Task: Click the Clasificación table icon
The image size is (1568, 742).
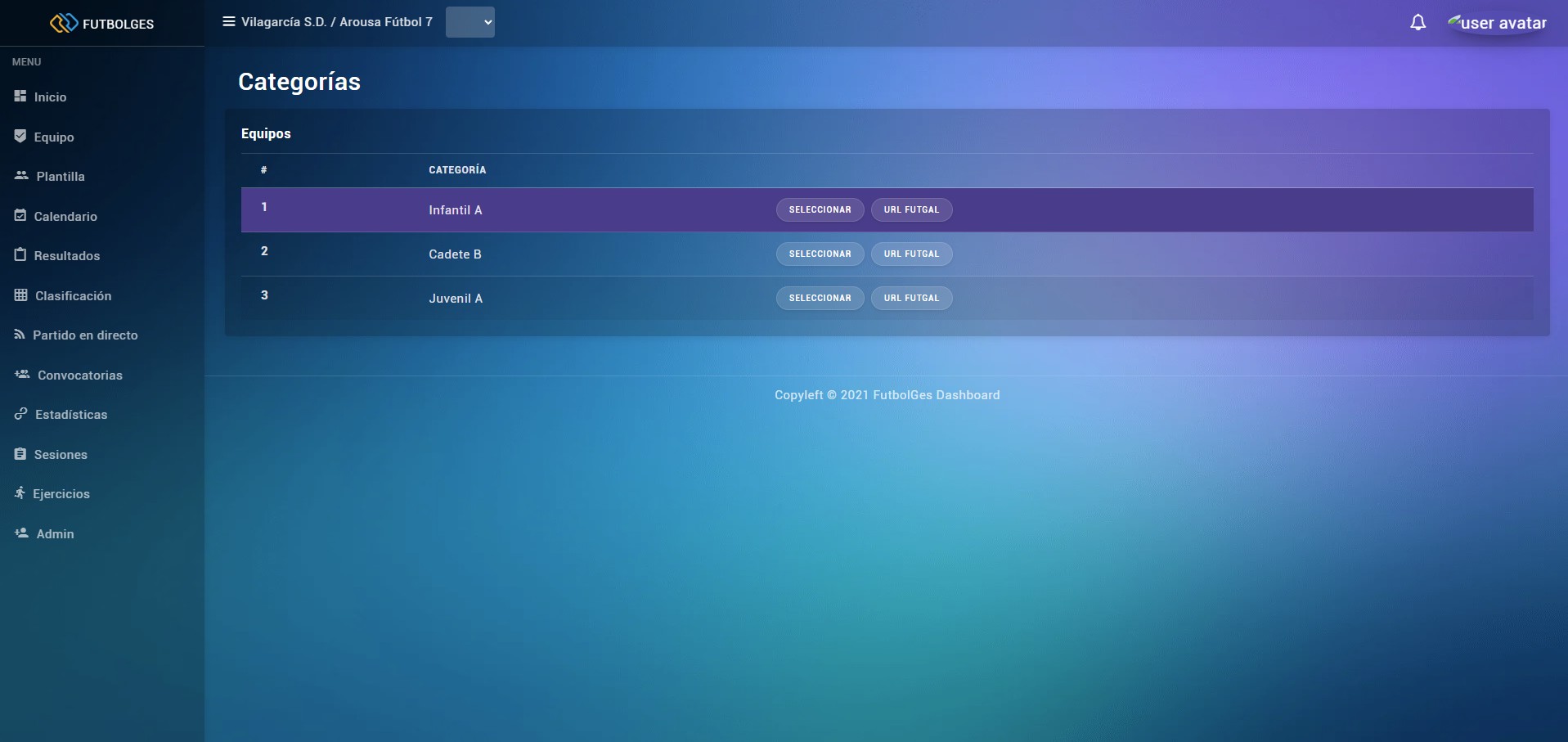Action: coord(21,295)
